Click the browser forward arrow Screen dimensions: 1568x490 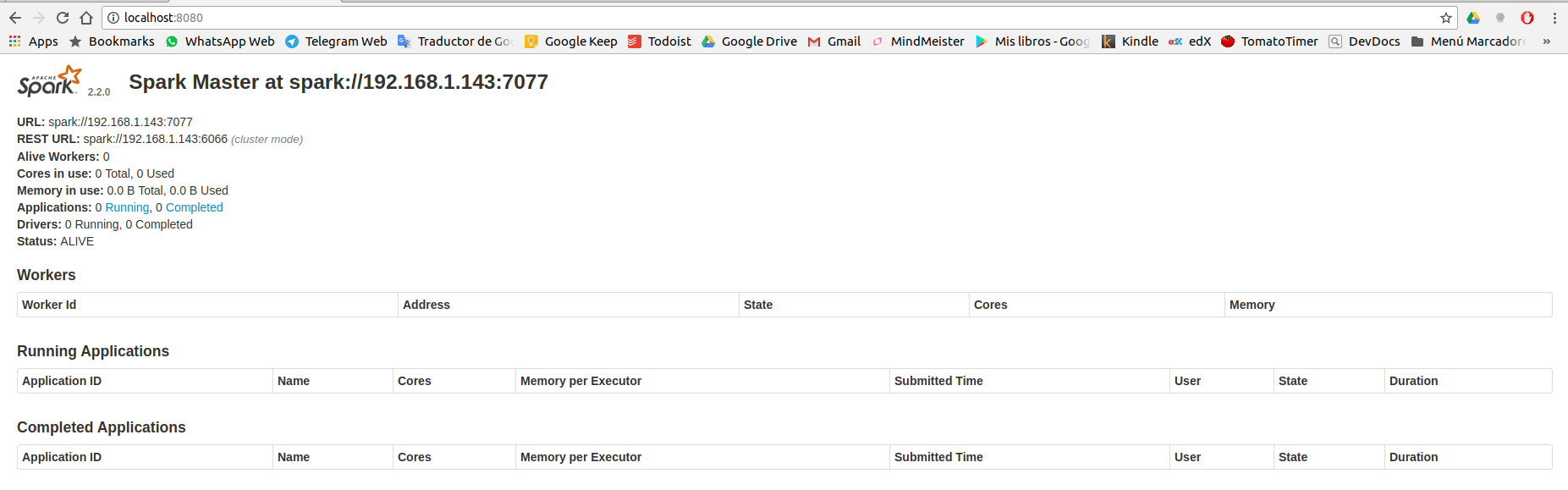(x=39, y=18)
